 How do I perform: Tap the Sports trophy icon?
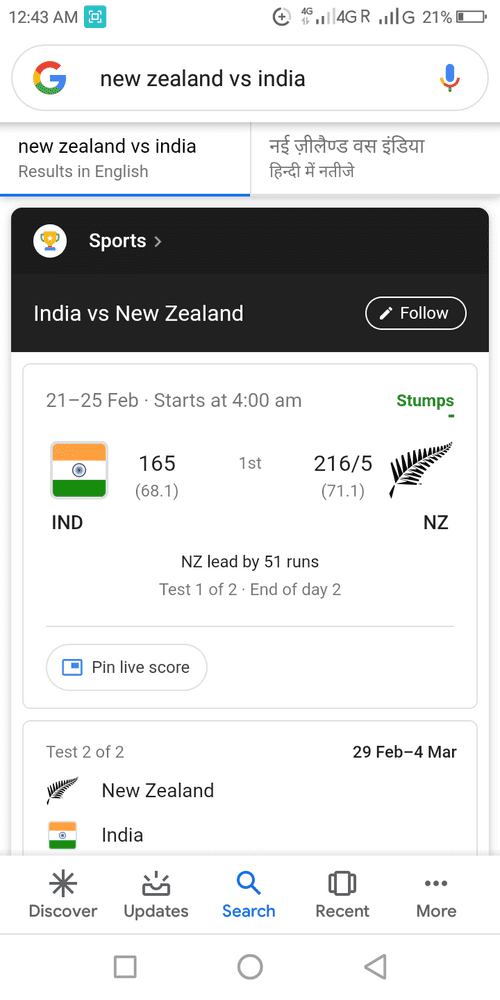(x=50, y=241)
